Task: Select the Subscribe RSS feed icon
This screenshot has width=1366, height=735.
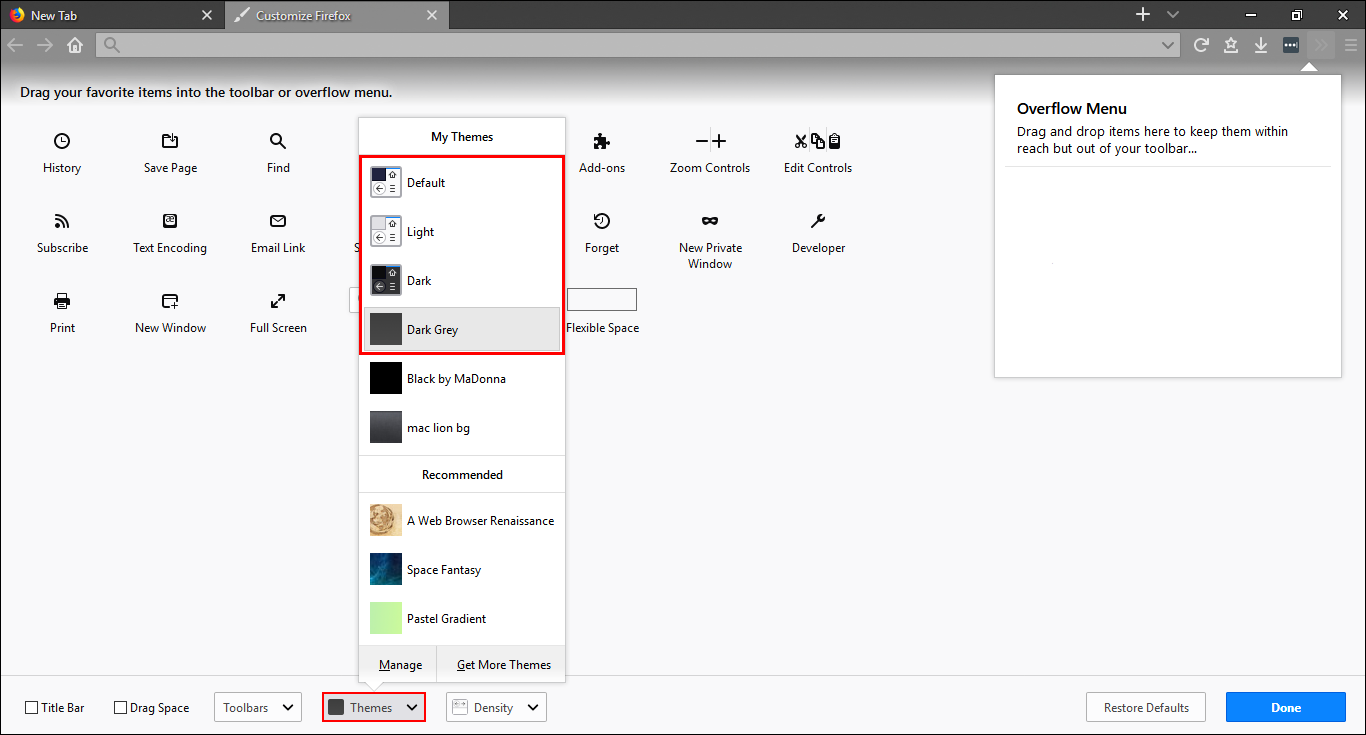Action: [62, 221]
